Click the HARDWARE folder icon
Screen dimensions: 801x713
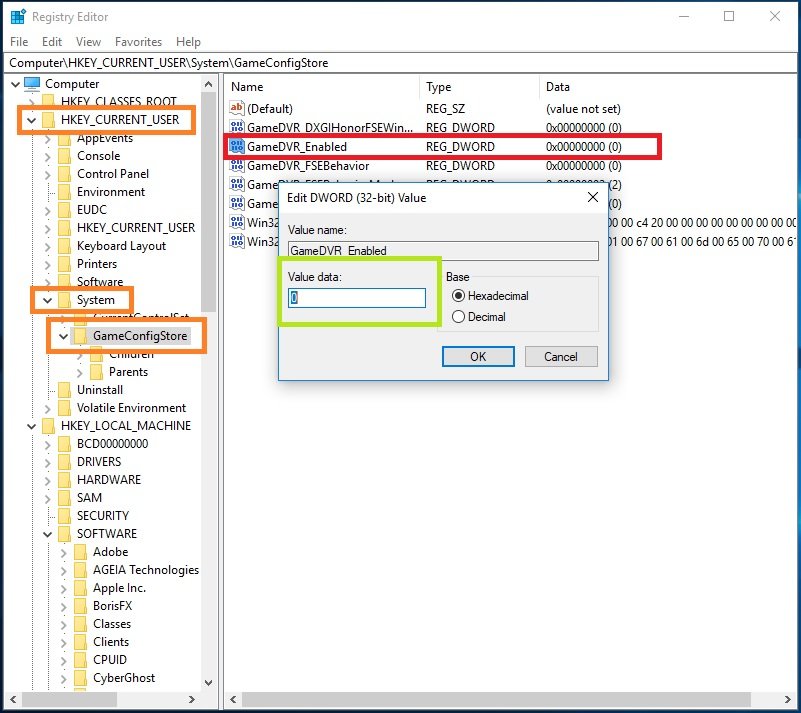click(64, 480)
